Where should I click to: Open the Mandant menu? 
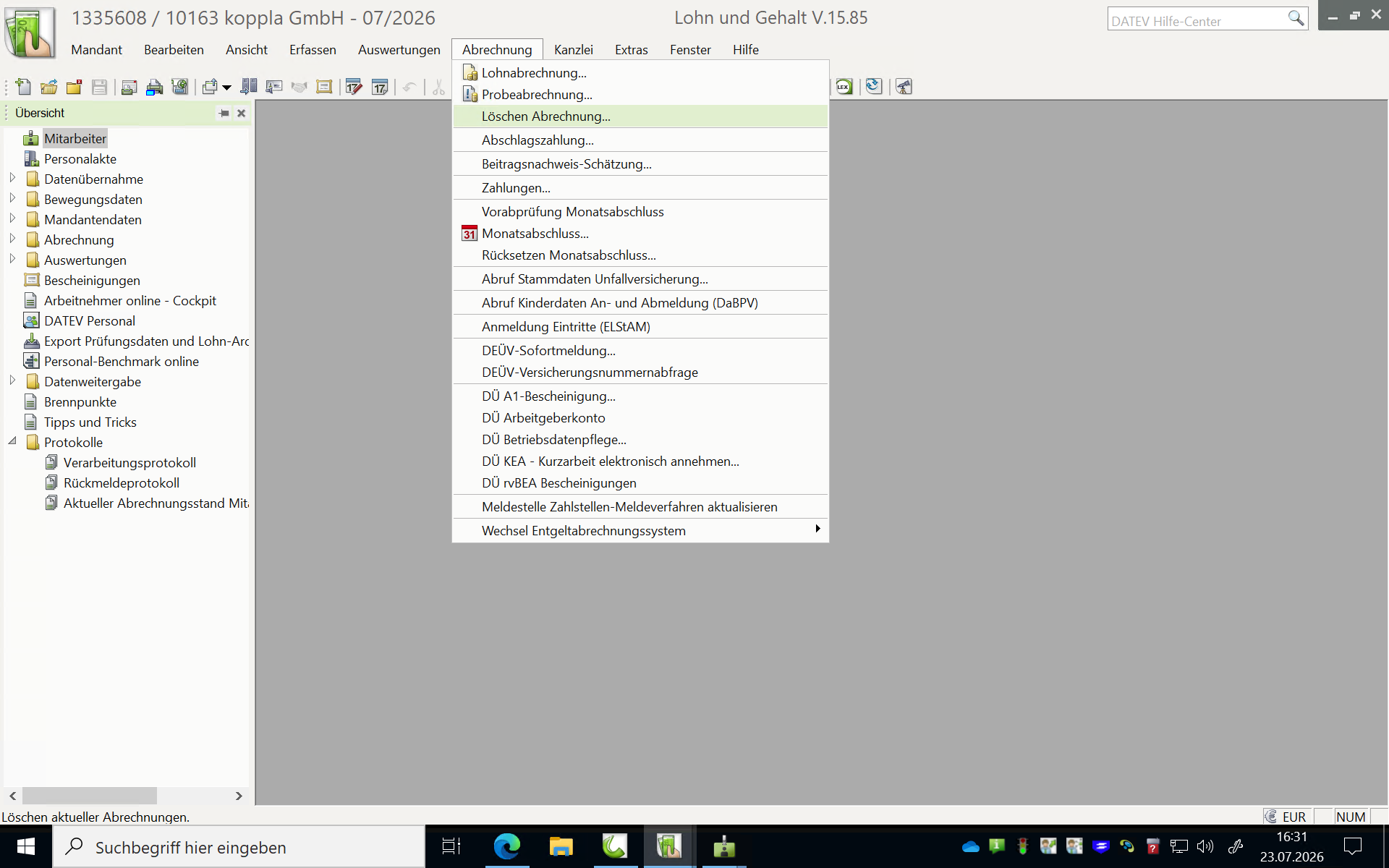96,50
